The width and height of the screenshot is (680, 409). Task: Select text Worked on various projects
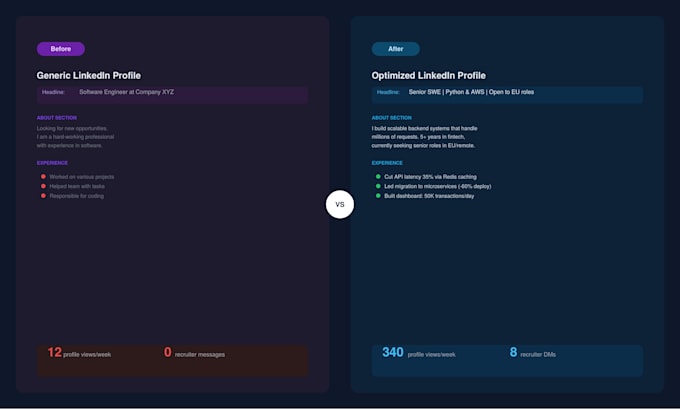82,177
